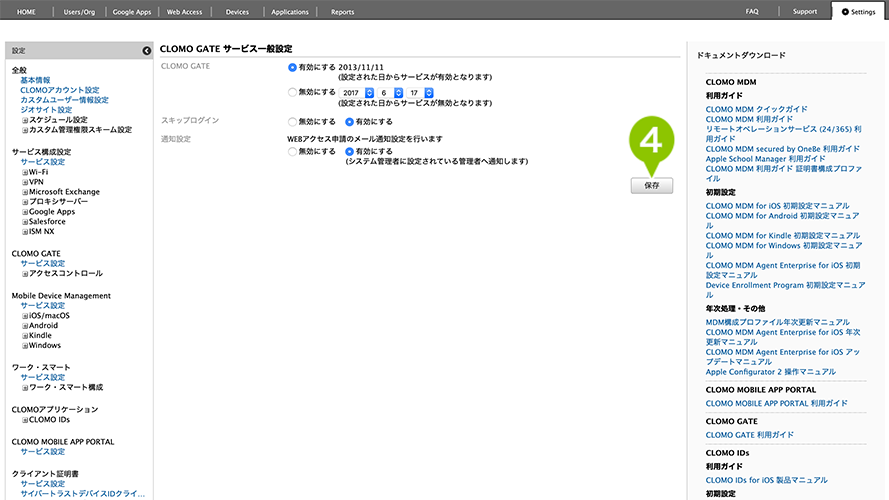Download CLOMO IDs for iOS 製品マニュアル
This screenshot has width=889, height=500.
(767, 480)
